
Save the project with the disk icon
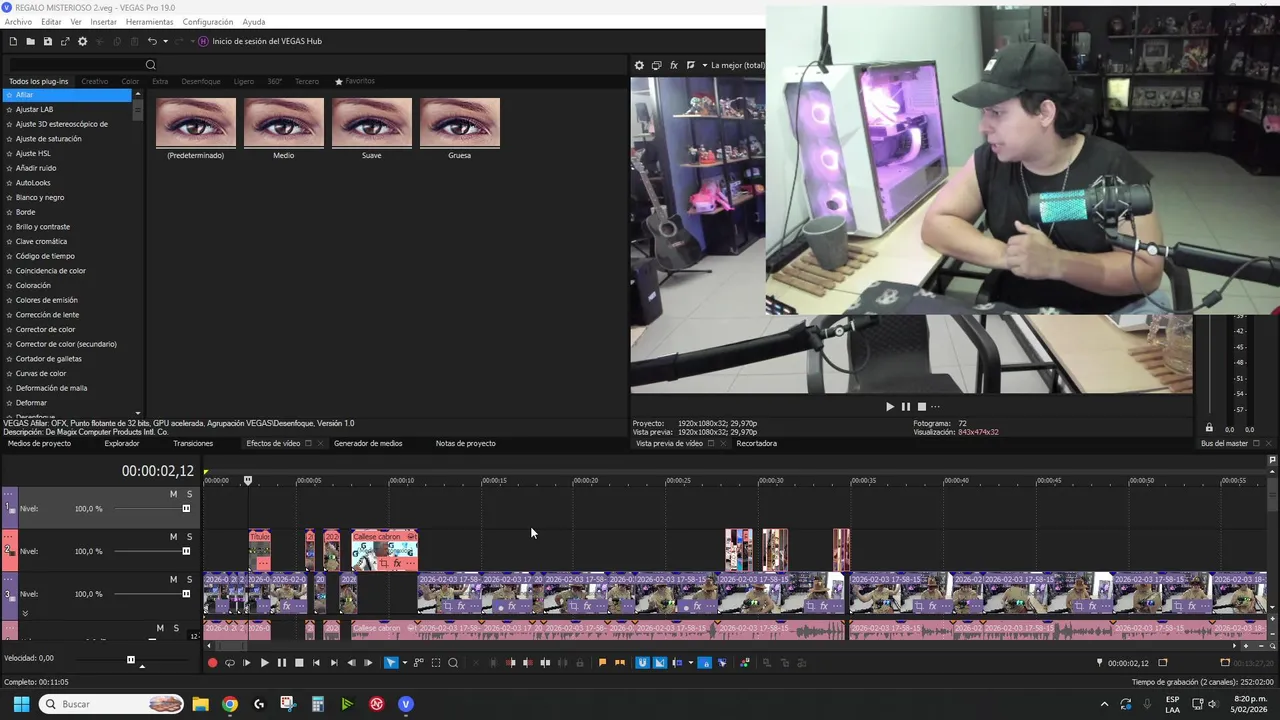tap(47, 41)
